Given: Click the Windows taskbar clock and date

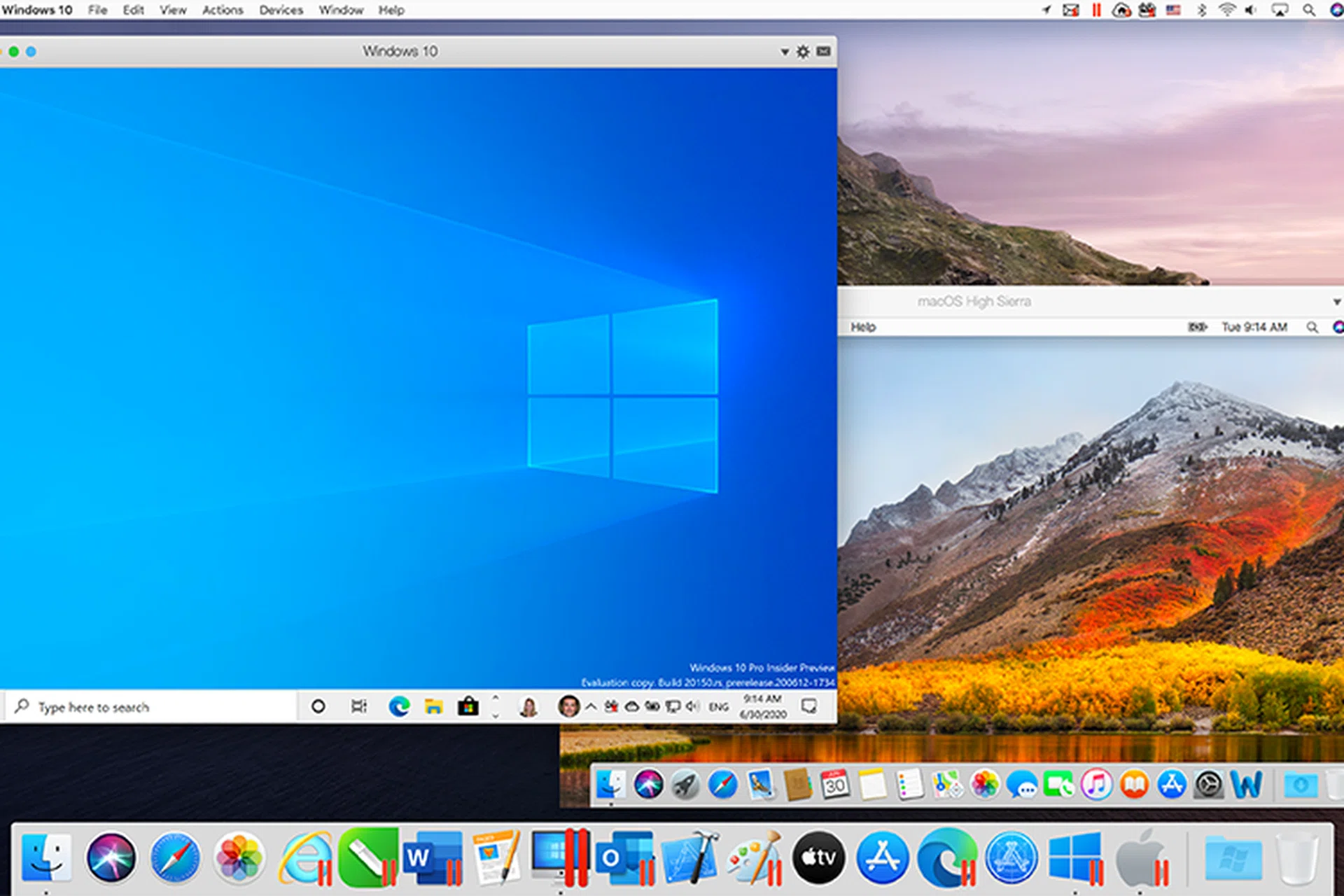Looking at the screenshot, I should 762,706.
